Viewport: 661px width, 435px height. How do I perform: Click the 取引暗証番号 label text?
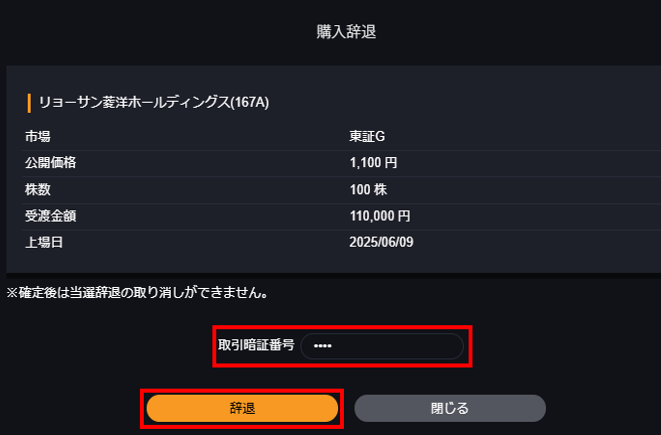[x=256, y=346]
